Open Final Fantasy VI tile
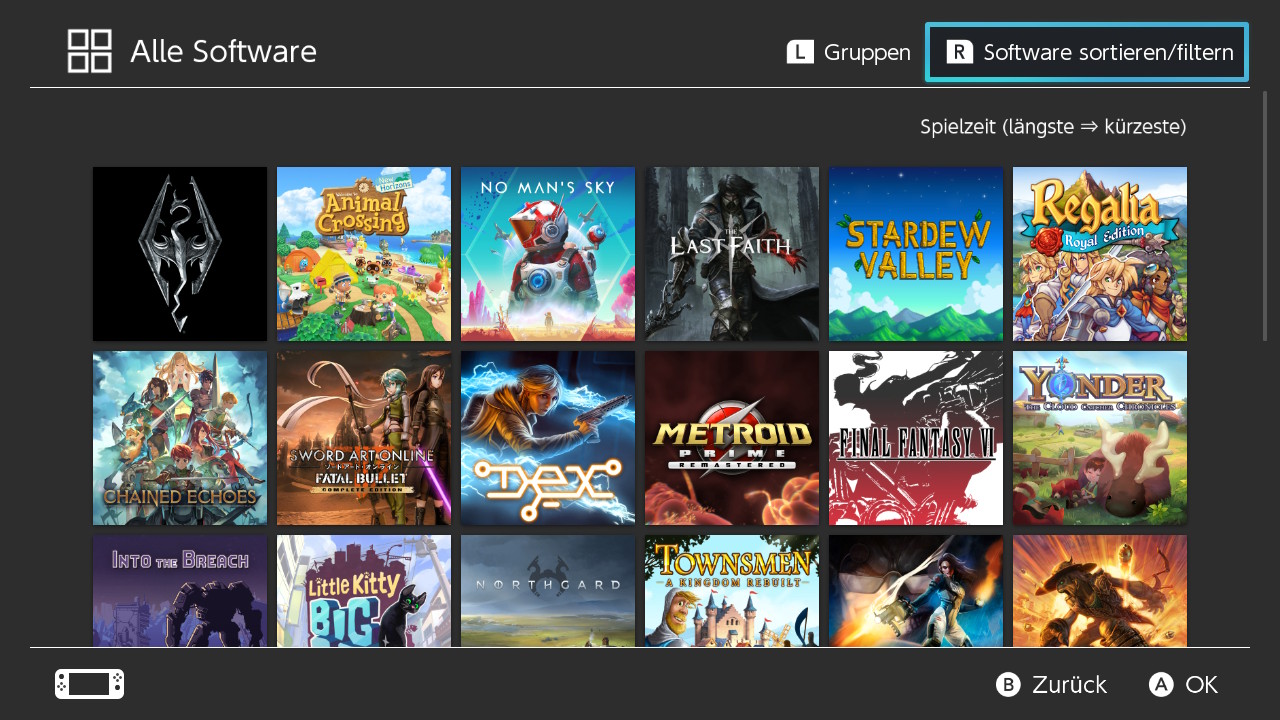1280x720 pixels. 916,438
